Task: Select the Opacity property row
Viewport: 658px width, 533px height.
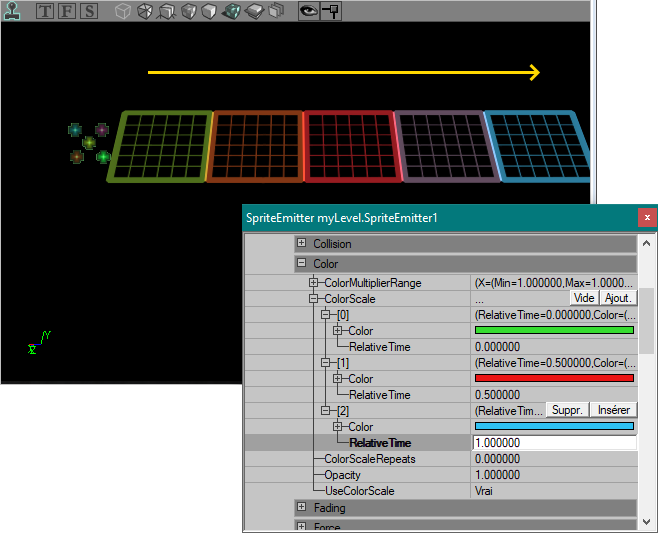Action: [441, 475]
